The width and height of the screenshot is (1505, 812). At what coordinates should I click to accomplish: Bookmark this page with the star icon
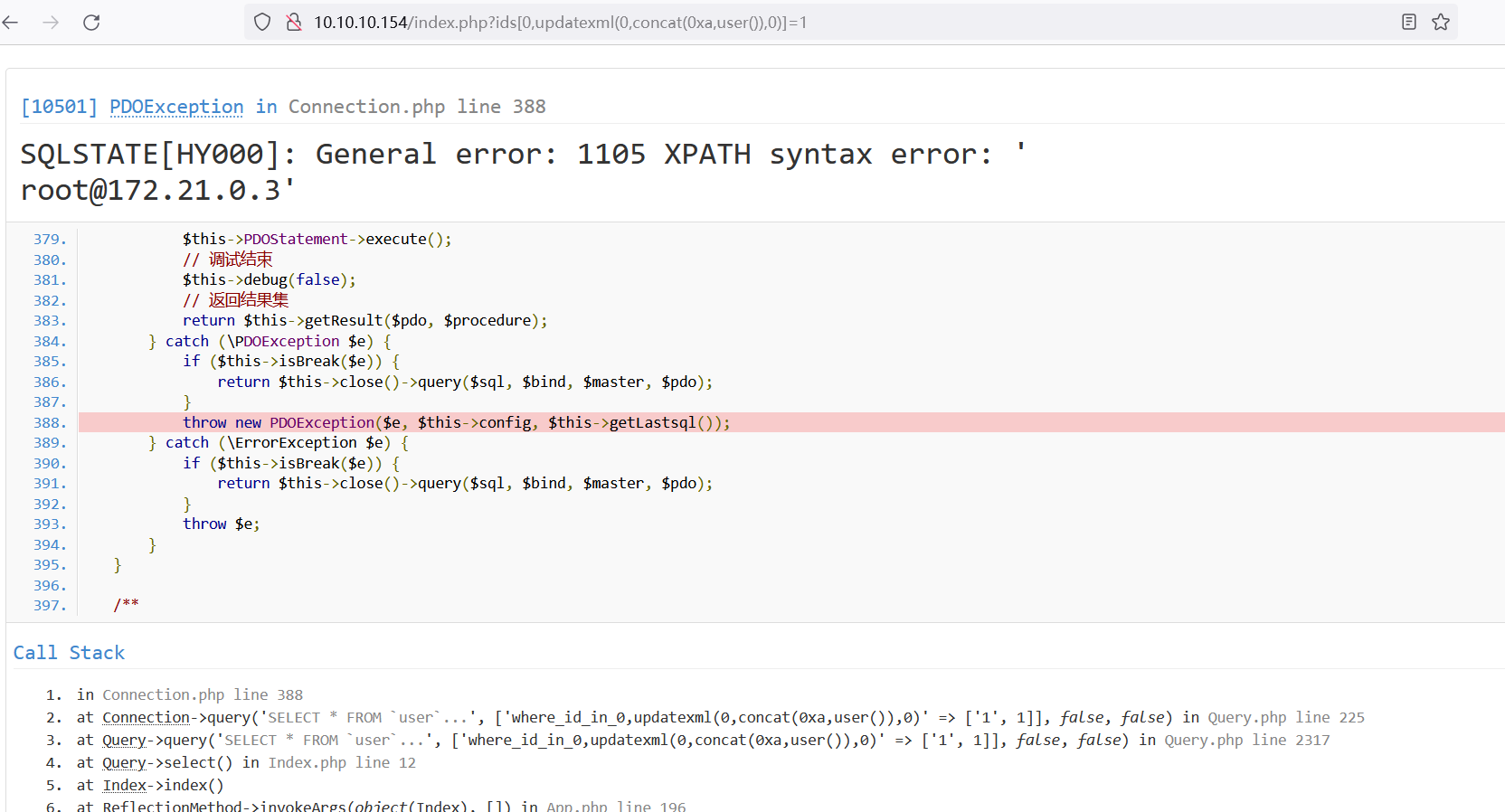[1441, 22]
